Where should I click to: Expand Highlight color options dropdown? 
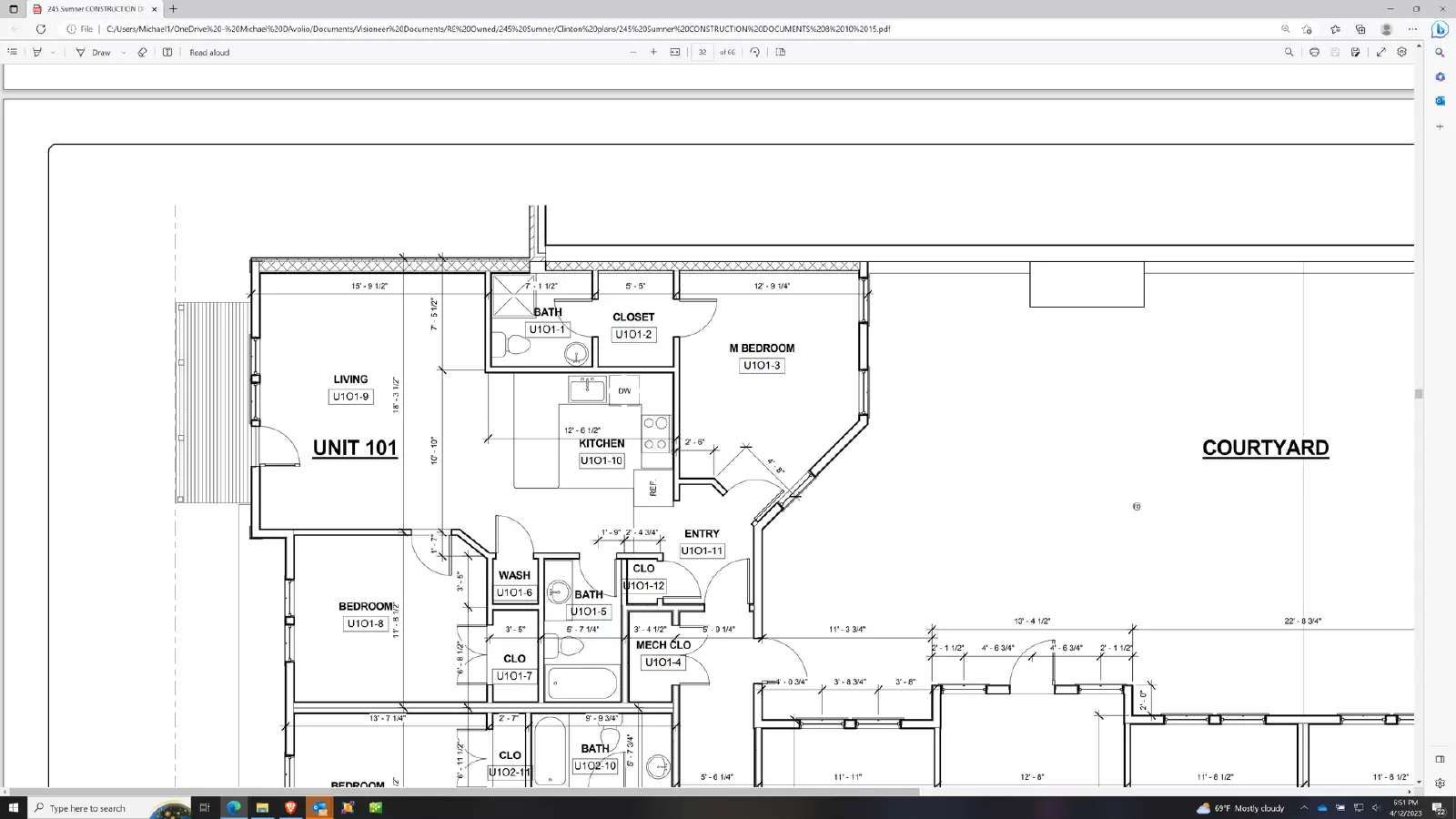[53, 52]
